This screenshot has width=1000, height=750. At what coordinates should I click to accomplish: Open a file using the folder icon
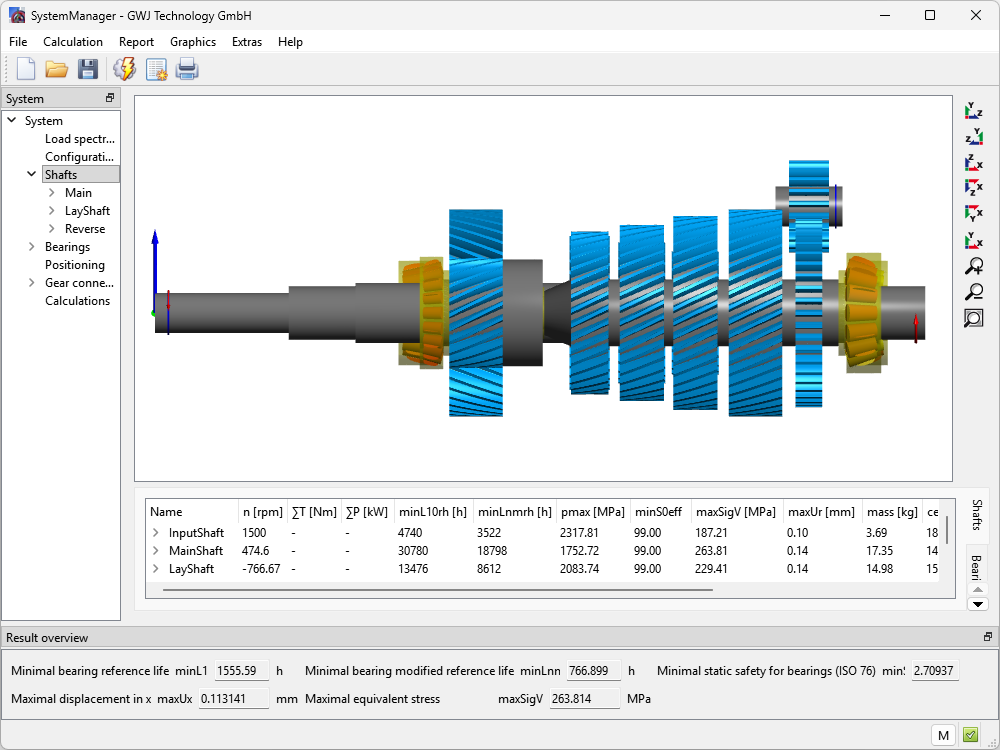tap(56, 69)
